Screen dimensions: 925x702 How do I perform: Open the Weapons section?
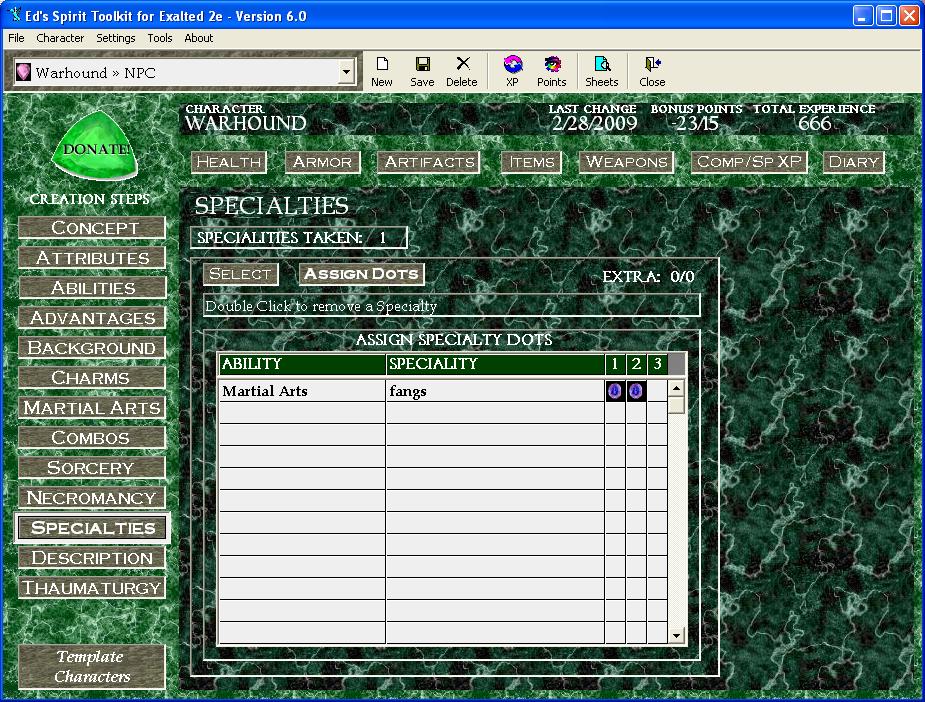coord(626,162)
